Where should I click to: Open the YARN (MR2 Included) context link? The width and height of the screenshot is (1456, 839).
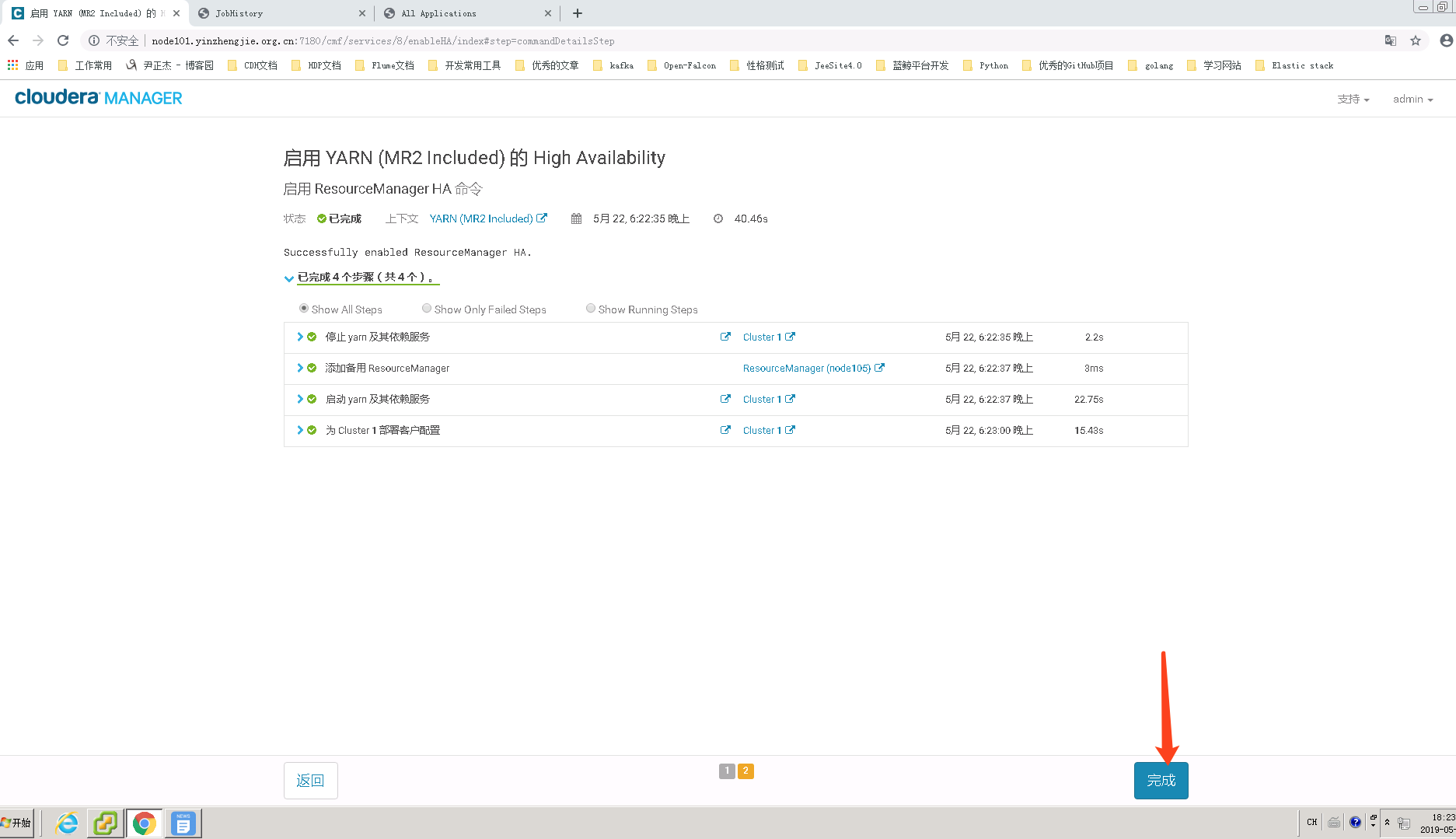click(481, 218)
